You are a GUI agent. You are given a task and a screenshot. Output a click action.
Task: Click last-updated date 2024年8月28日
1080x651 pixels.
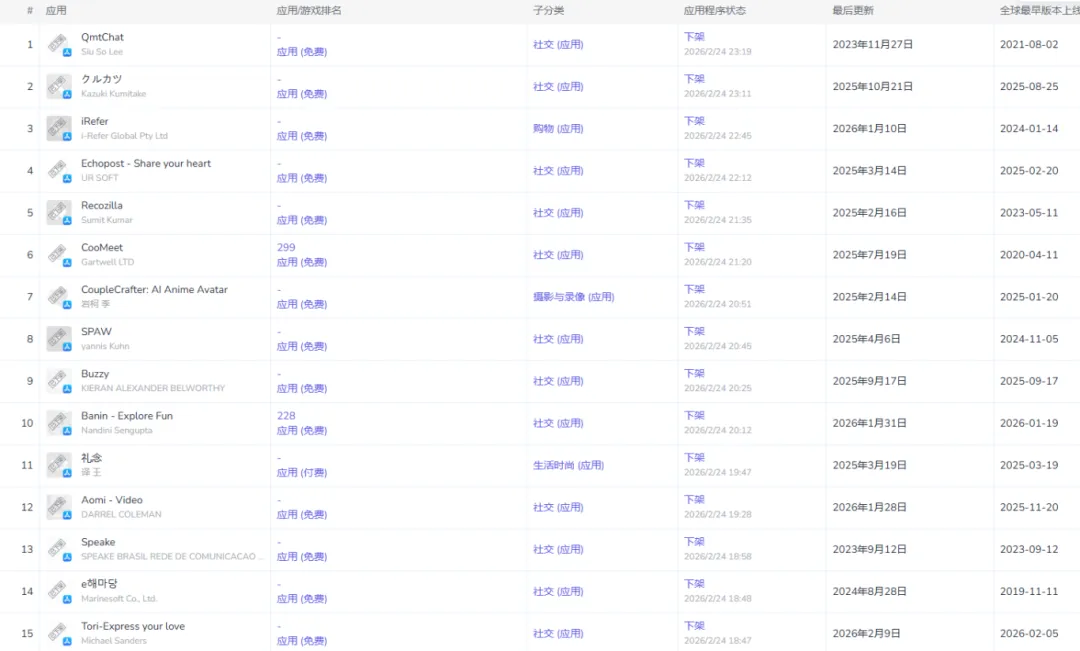tap(869, 591)
